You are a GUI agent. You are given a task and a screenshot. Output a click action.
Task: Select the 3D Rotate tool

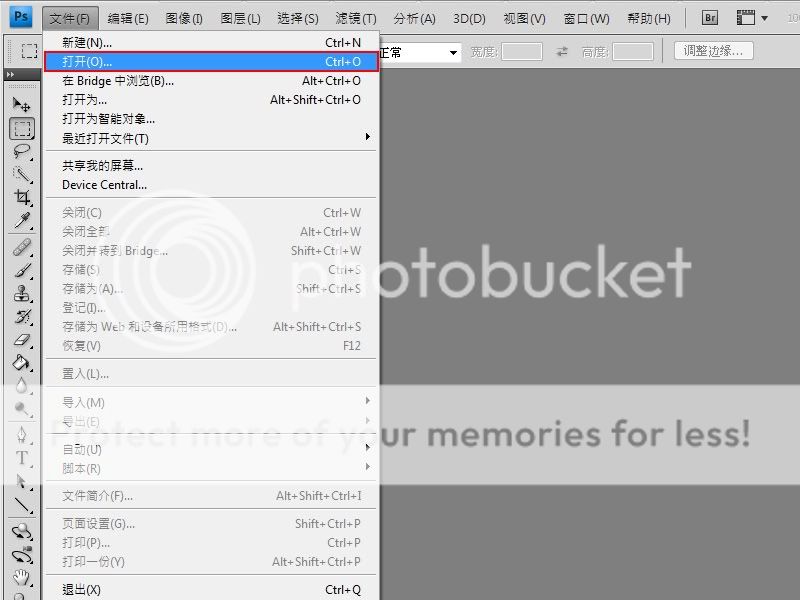(x=21, y=531)
